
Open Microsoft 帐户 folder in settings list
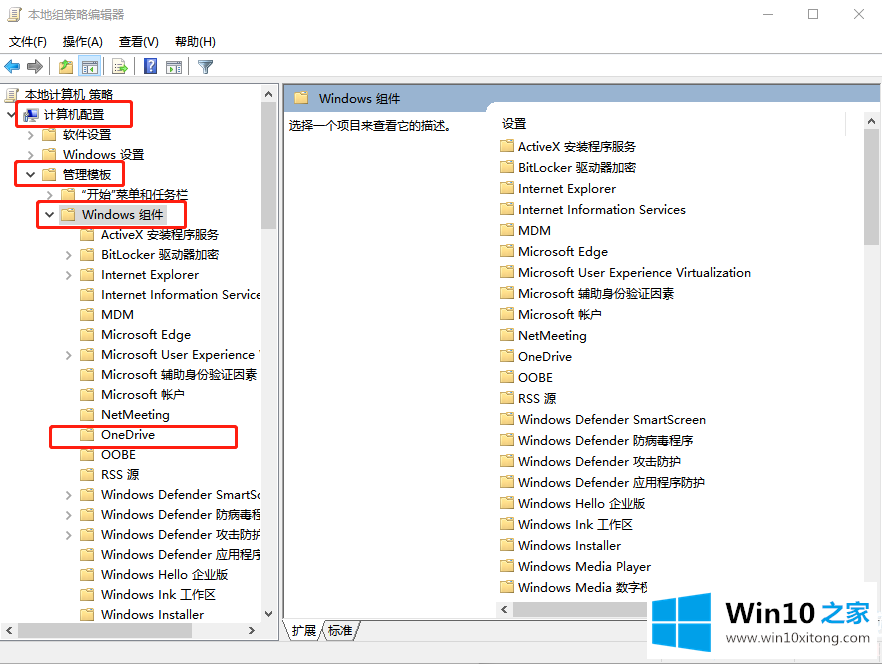point(559,315)
